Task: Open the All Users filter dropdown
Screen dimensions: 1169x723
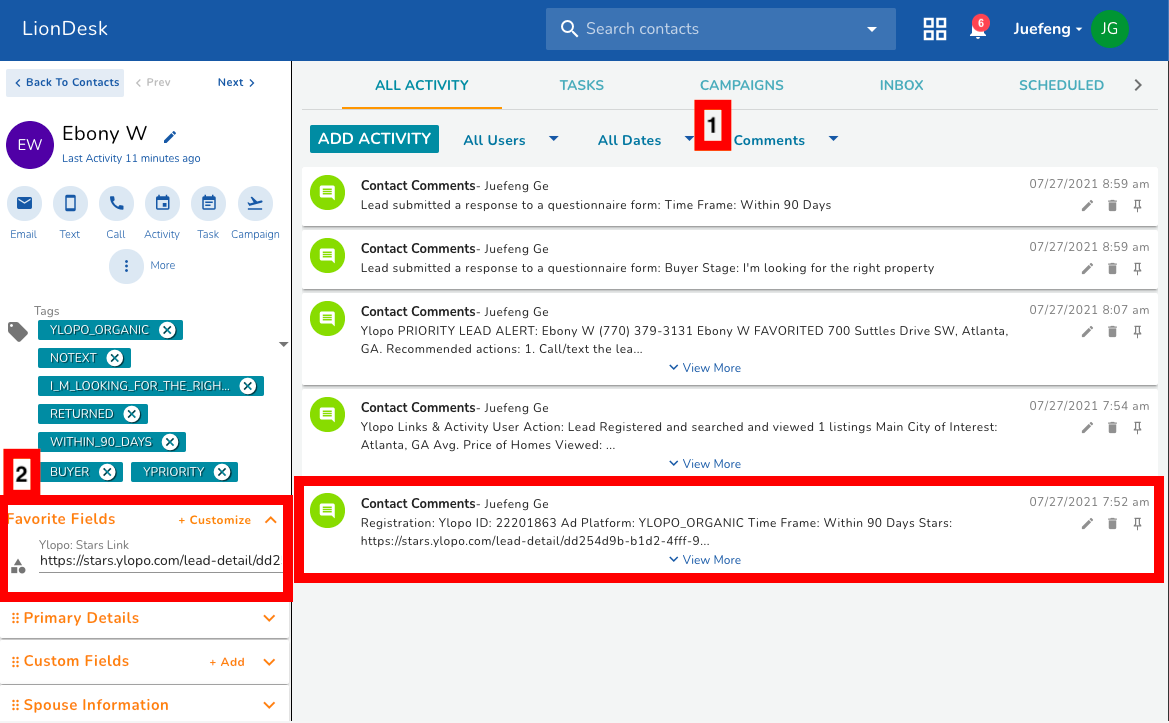Action: pyautogui.click(x=510, y=140)
